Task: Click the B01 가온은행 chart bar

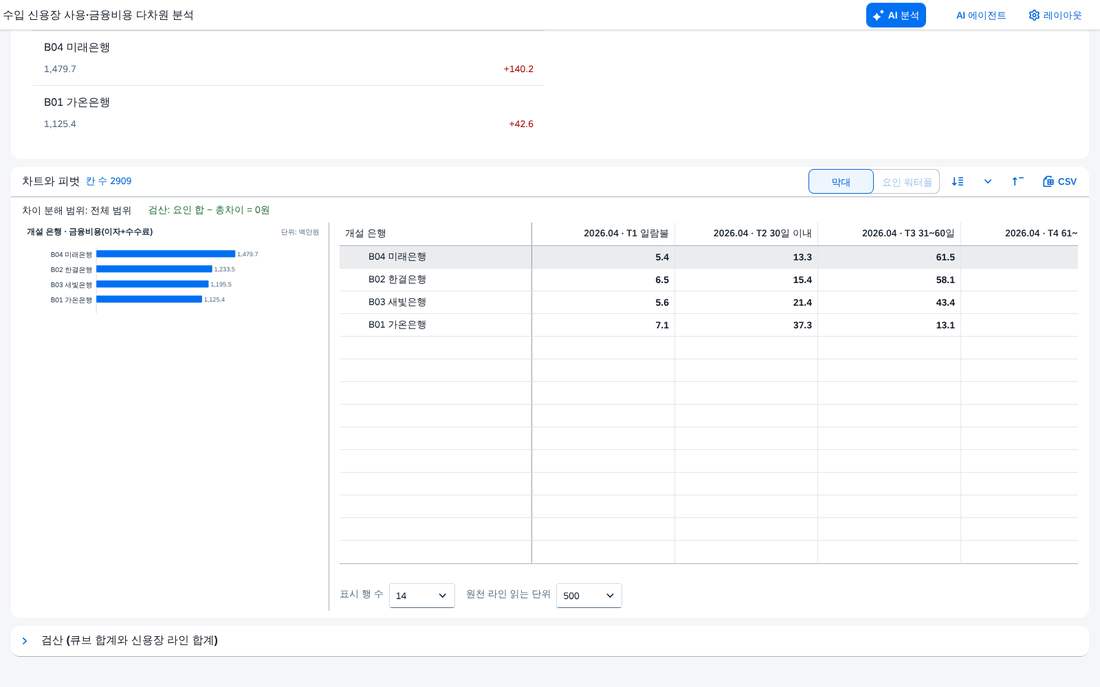Action: [149, 299]
